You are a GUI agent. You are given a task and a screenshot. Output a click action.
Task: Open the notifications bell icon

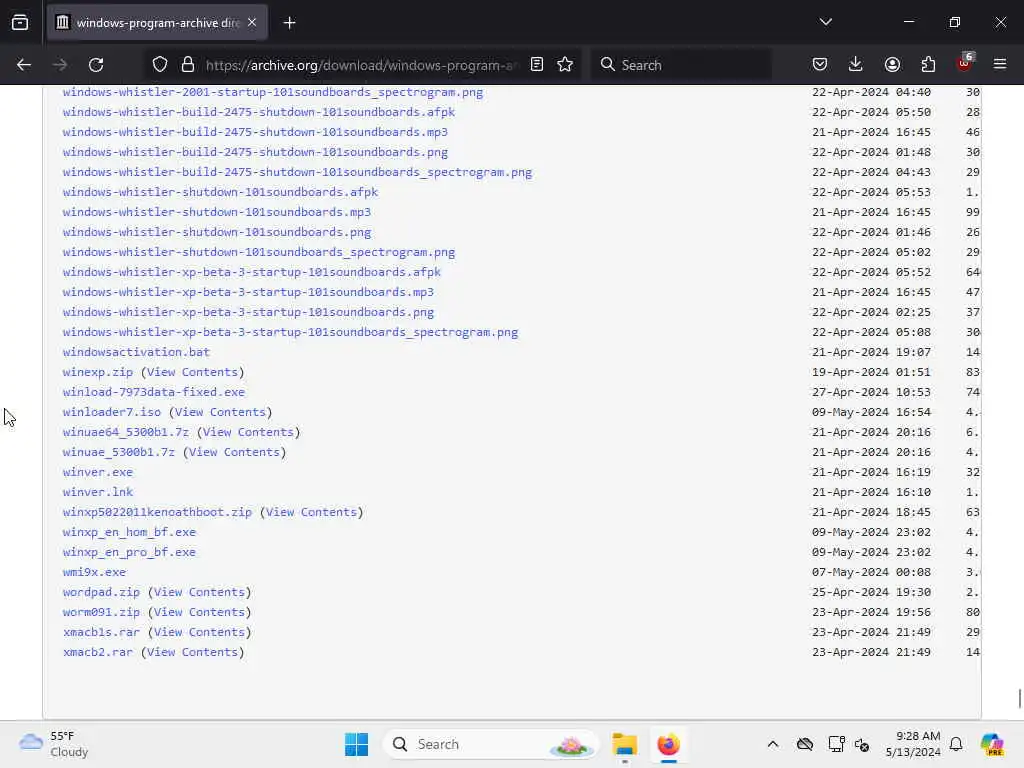click(956, 744)
